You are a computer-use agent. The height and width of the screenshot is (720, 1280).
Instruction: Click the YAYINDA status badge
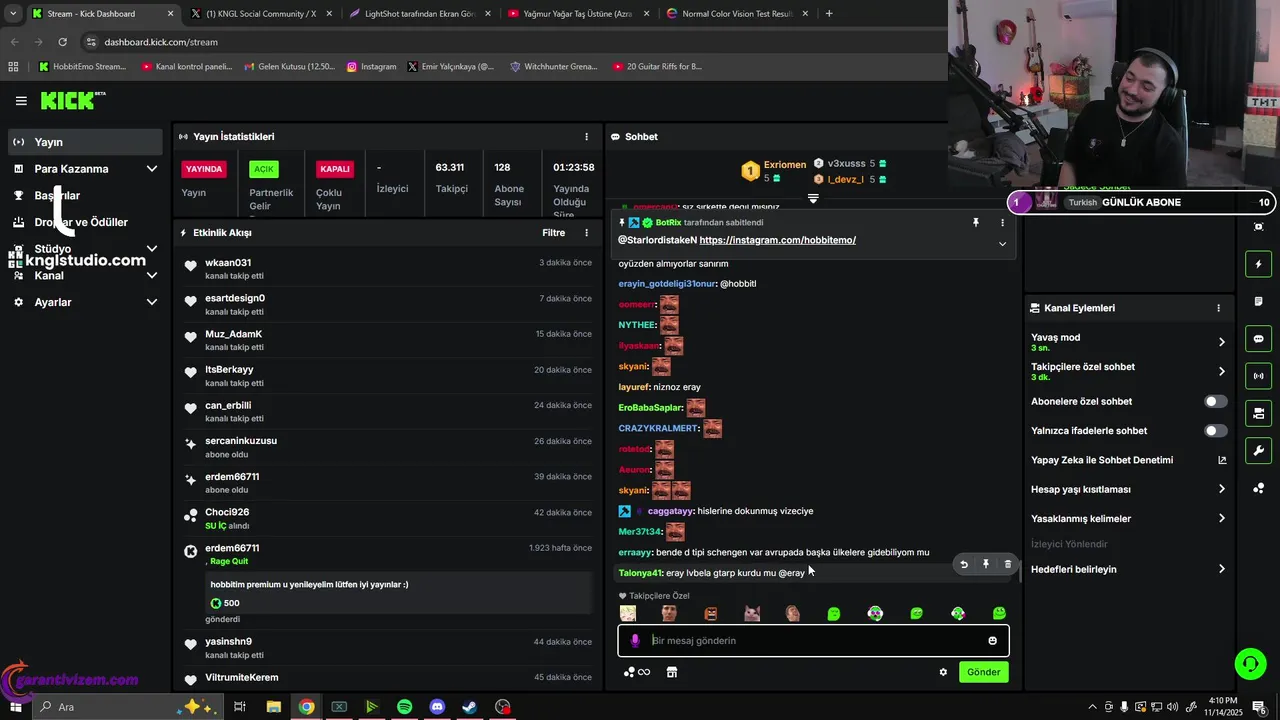click(205, 169)
